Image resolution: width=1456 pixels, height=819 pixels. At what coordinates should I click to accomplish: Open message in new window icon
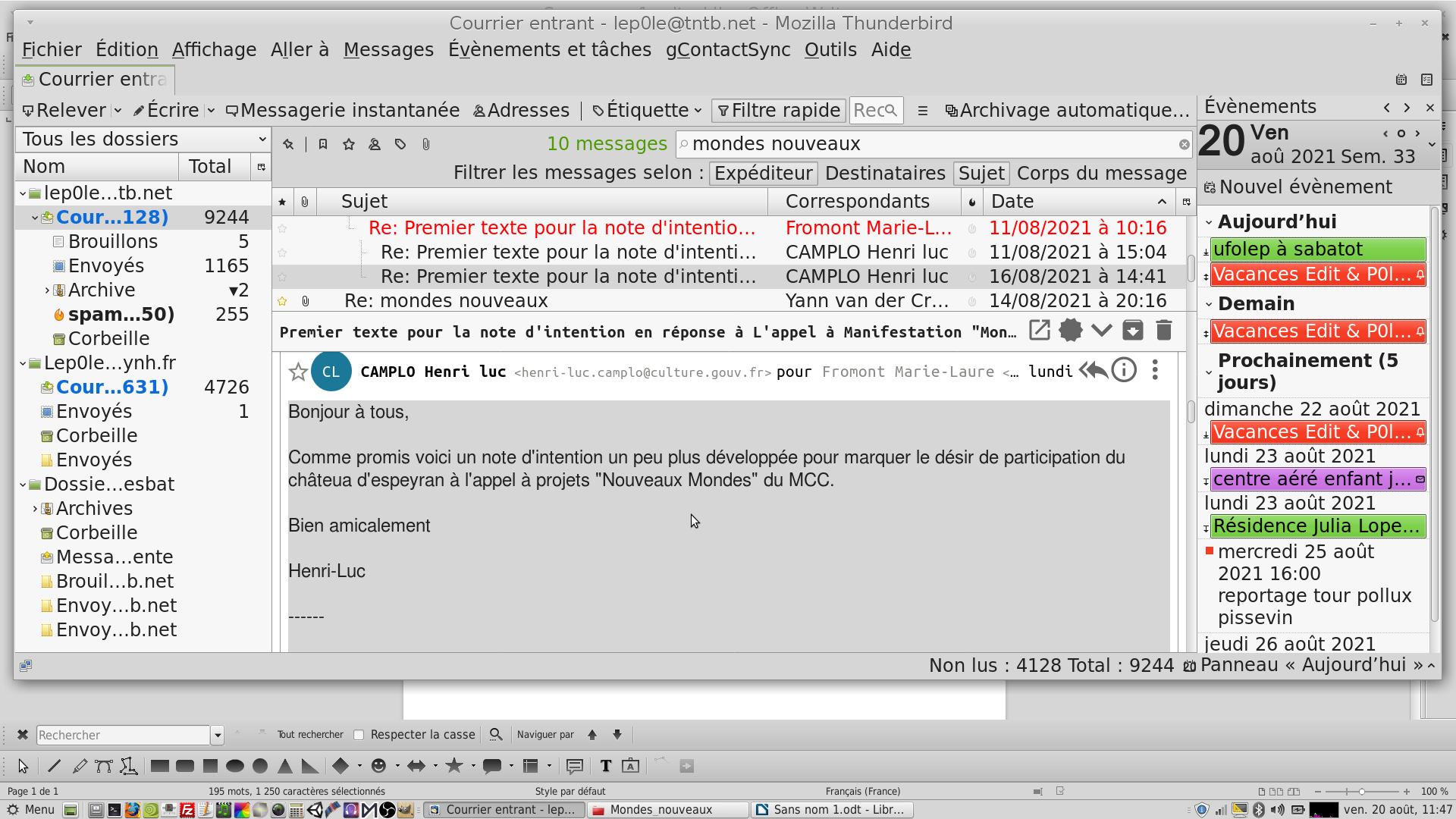pos(1039,331)
